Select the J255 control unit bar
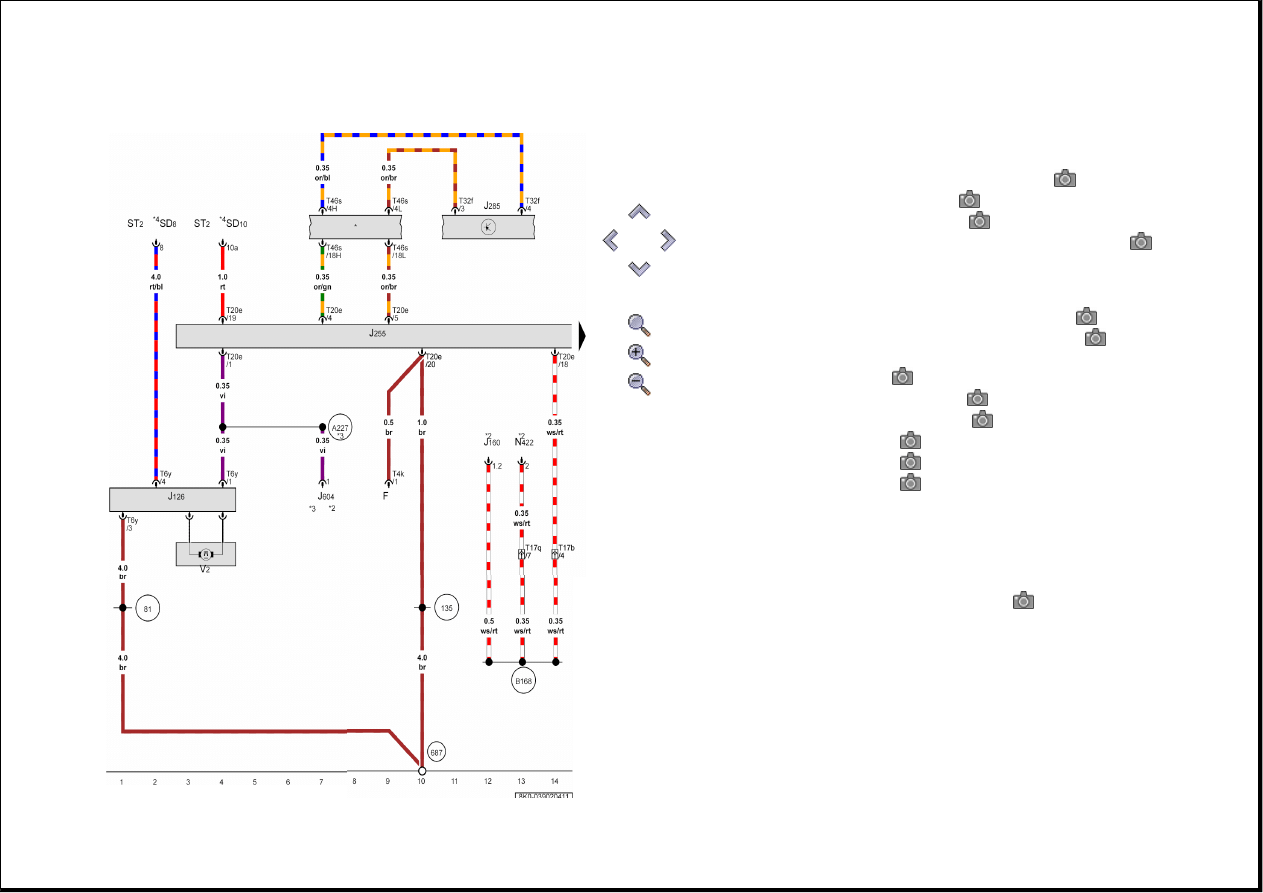This screenshot has height=893, width=1263. tap(373, 336)
